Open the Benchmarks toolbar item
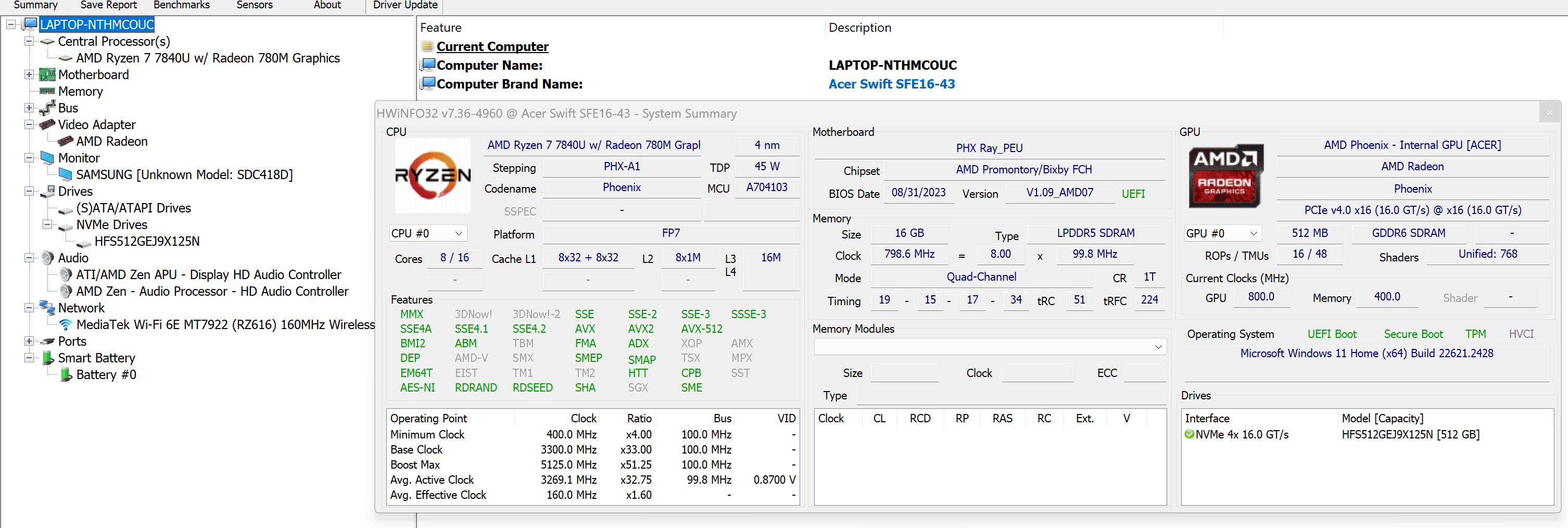This screenshot has width=1568, height=528. [x=181, y=6]
